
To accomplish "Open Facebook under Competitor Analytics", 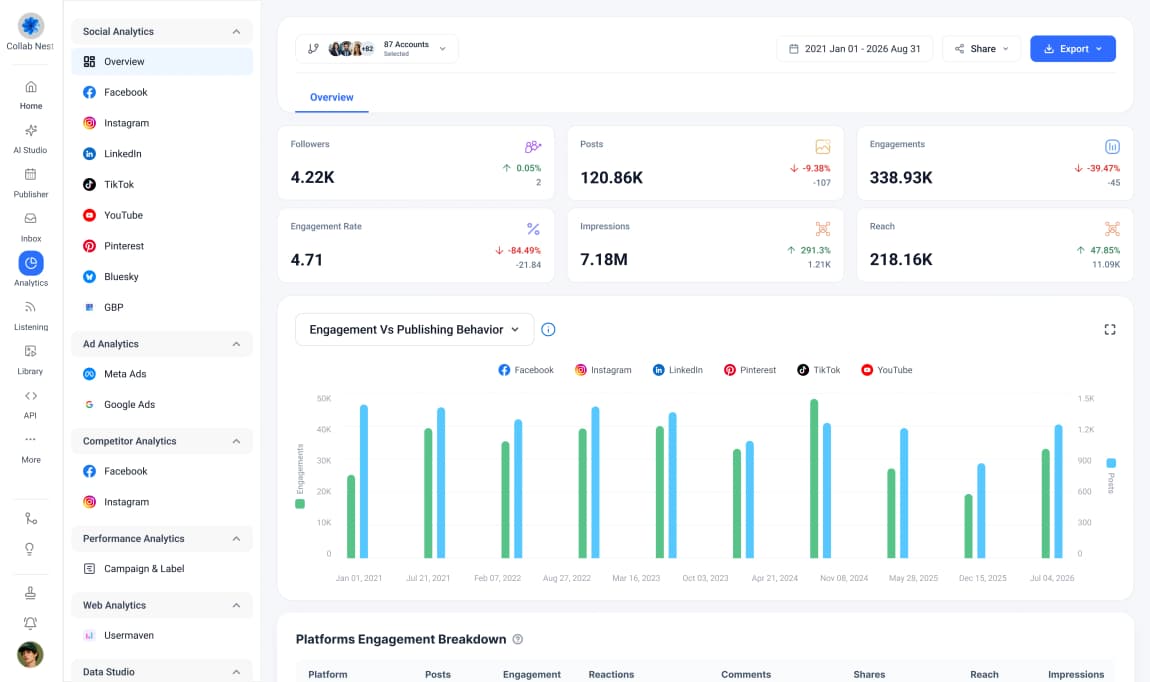I will click(x=162, y=472).
